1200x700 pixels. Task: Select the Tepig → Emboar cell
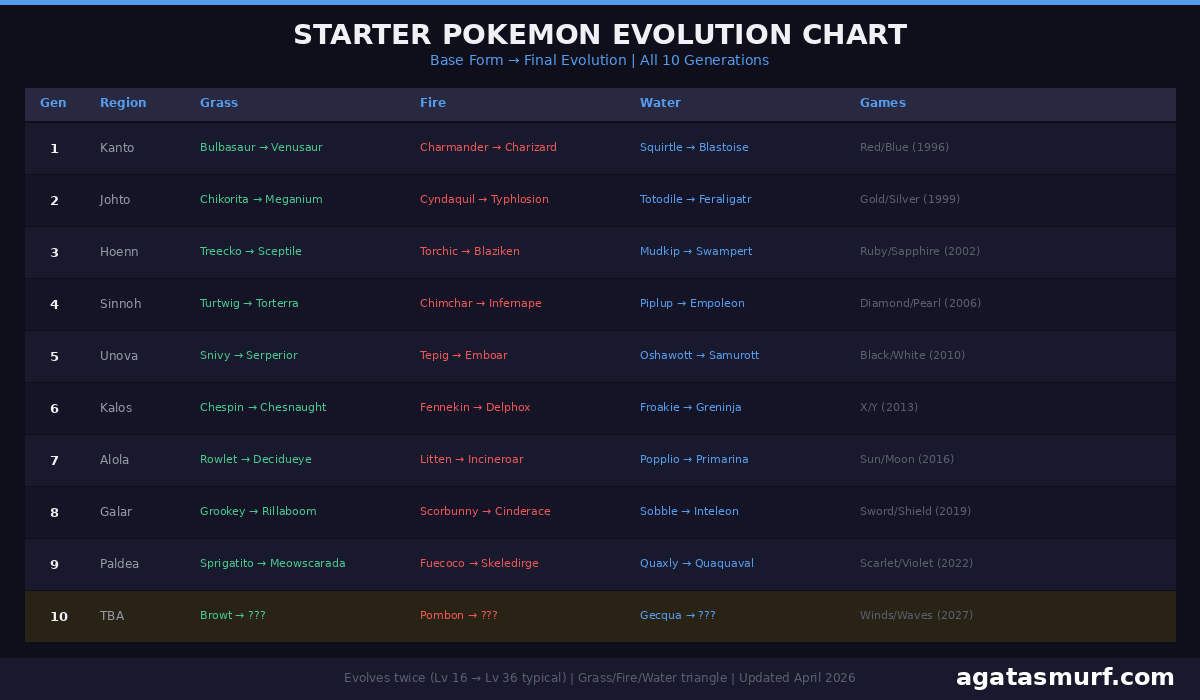click(x=464, y=356)
